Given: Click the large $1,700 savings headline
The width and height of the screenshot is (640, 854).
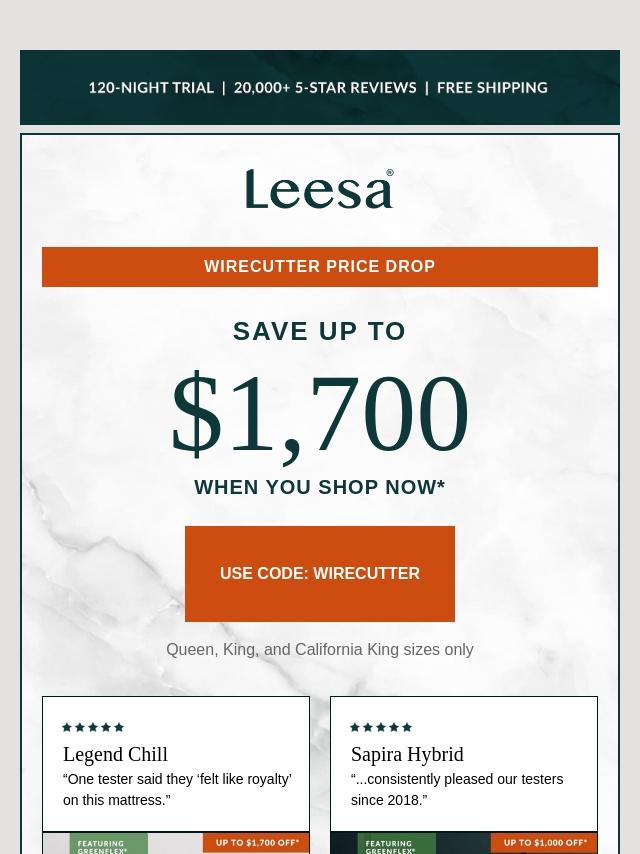Looking at the screenshot, I should (x=320, y=415).
